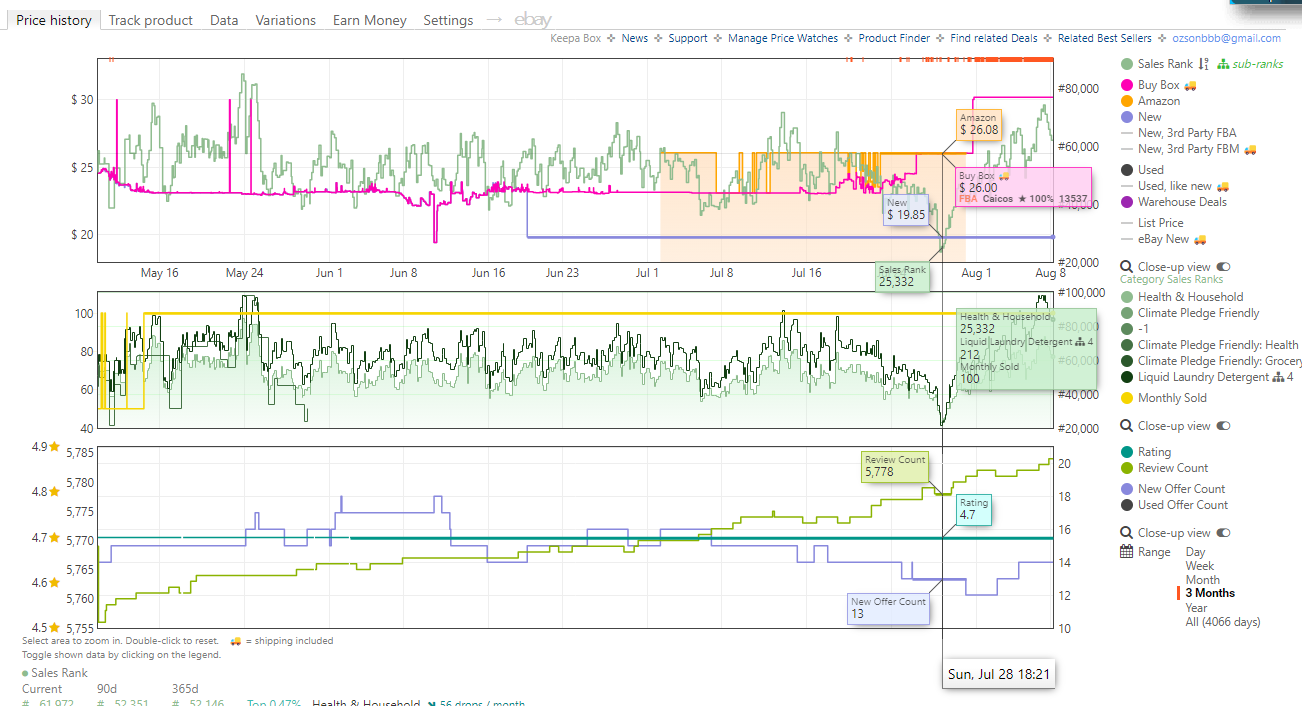Image resolution: width=1302 pixels, height=706 pixels.
Task: Click the Range calendar icon
Action: pyautogui.click(x=1127, y=552)
